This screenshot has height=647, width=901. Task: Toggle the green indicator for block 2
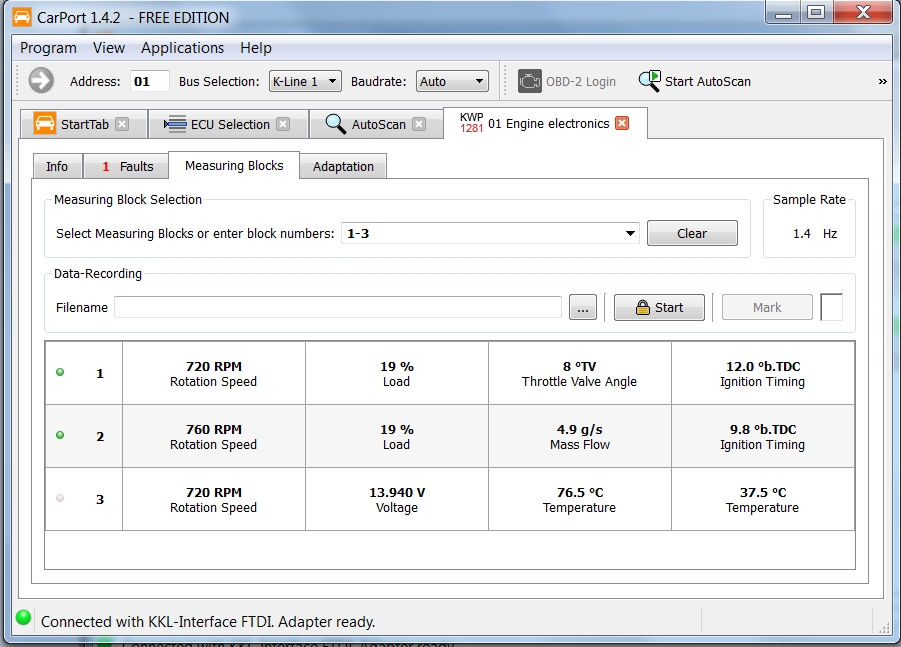tap(60, 436)
